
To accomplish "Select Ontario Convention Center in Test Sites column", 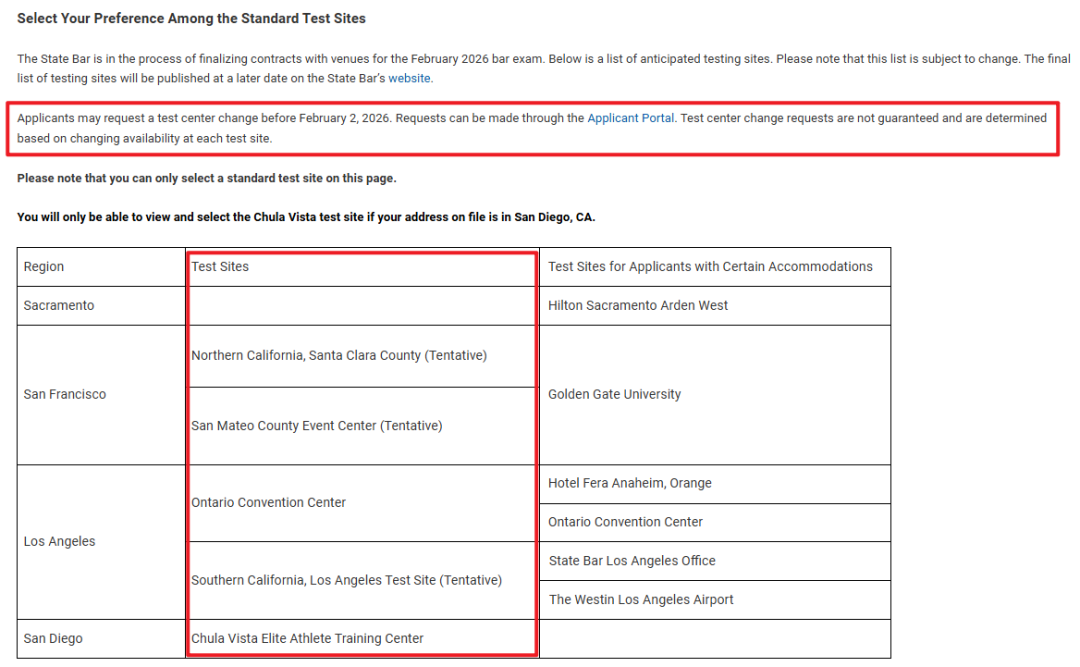I will [268, 502].
